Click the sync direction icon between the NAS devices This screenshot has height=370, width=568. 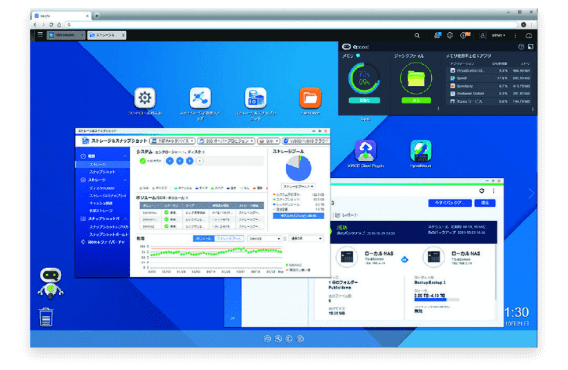click(405, 259)
